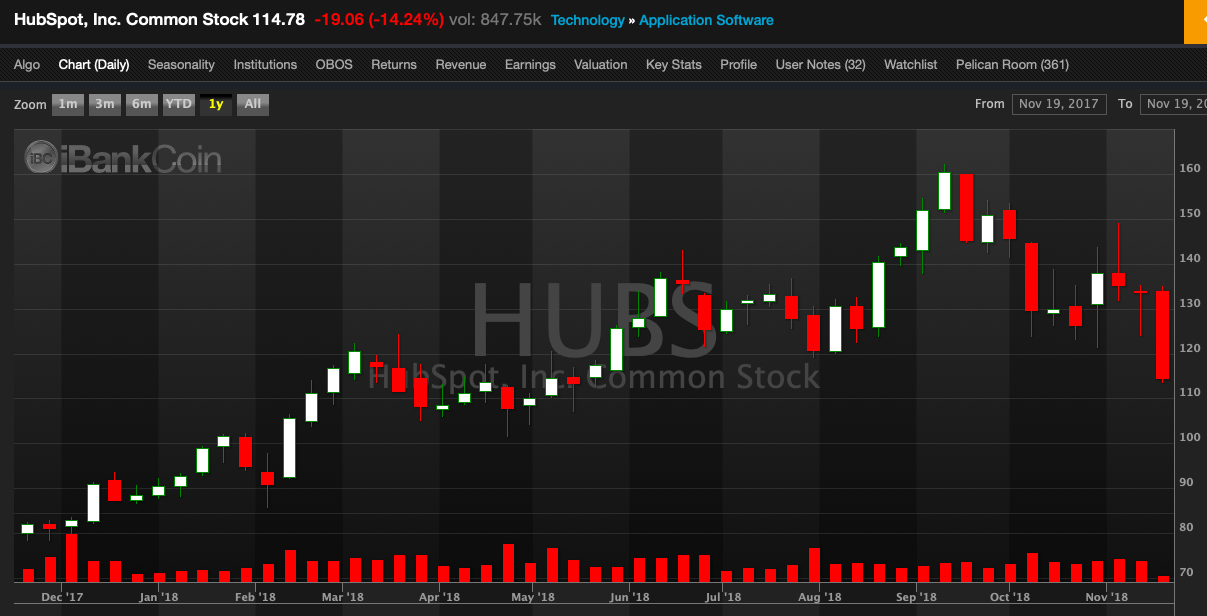Click the 'vol: 847.75k' volume text

[497, 20]
